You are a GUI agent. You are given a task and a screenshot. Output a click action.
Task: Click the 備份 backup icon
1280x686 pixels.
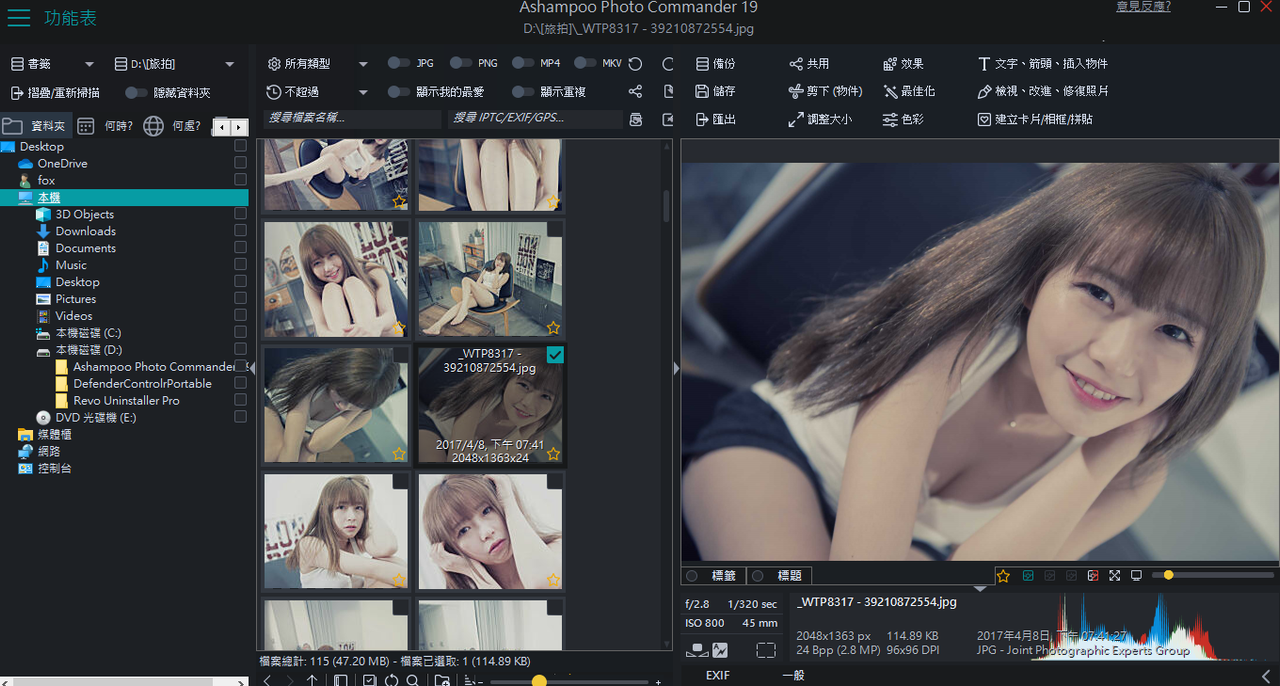pyautogui.click(x=703, y=64)
